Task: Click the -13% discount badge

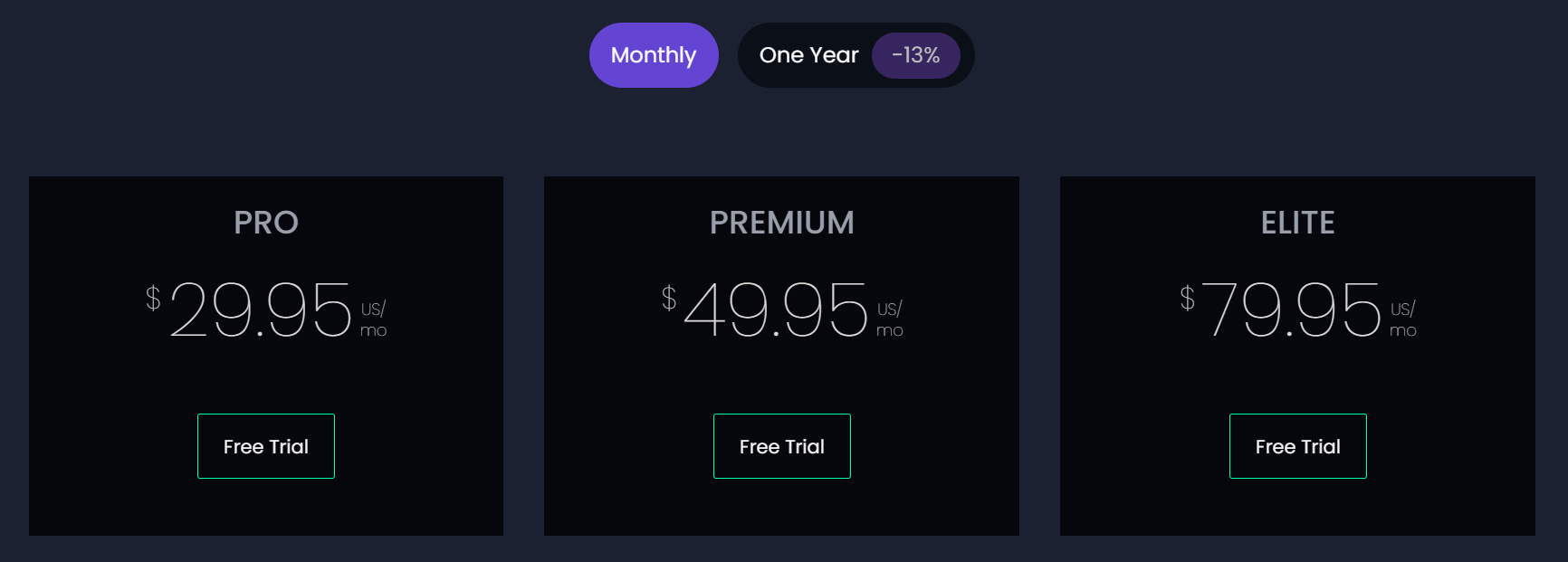Action: click(915, 55)
